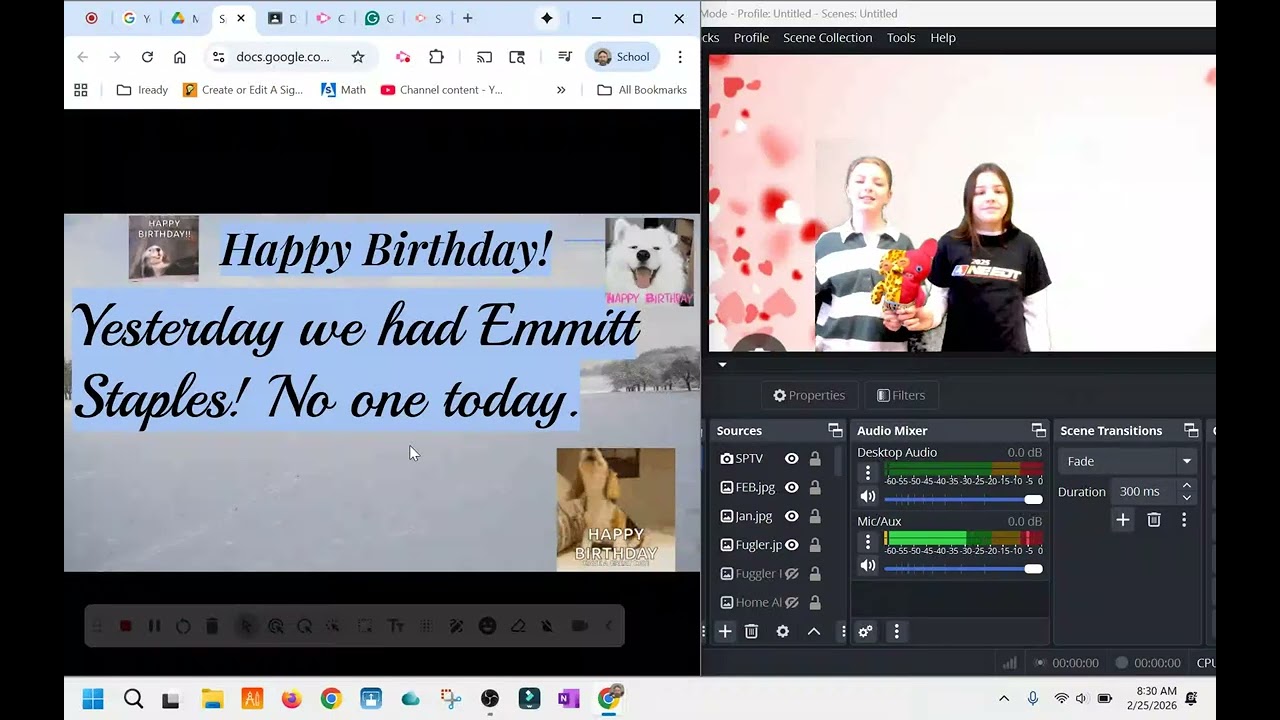The width and height of the screenshot is (1280, 720).
Task: Click the Add Source plus icon in Sources panel
Action: coord(725,632)
